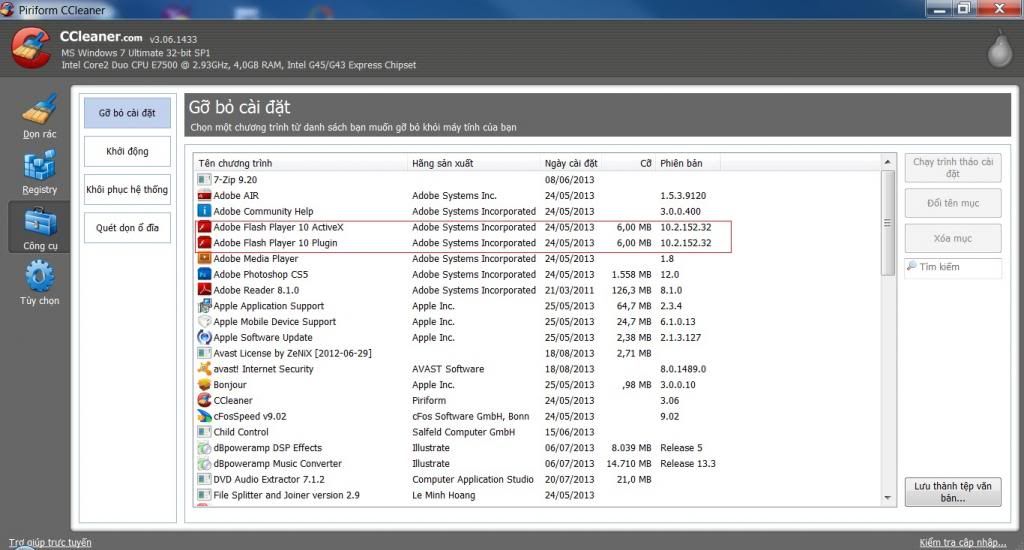The image size is (1024, 550).
Task: Sort by Ngày cài đặt column header
Action: click(571, 163)
